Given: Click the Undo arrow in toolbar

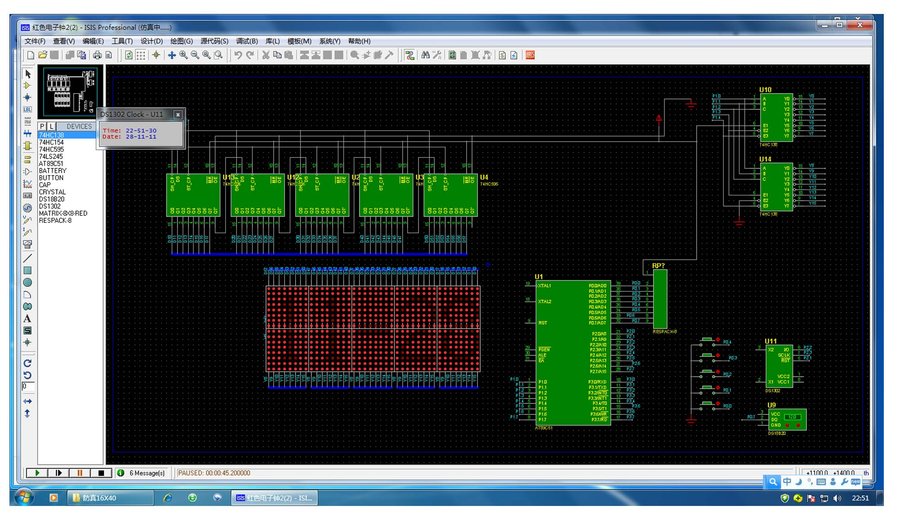Looking at the screenshot, I should 238,55.
